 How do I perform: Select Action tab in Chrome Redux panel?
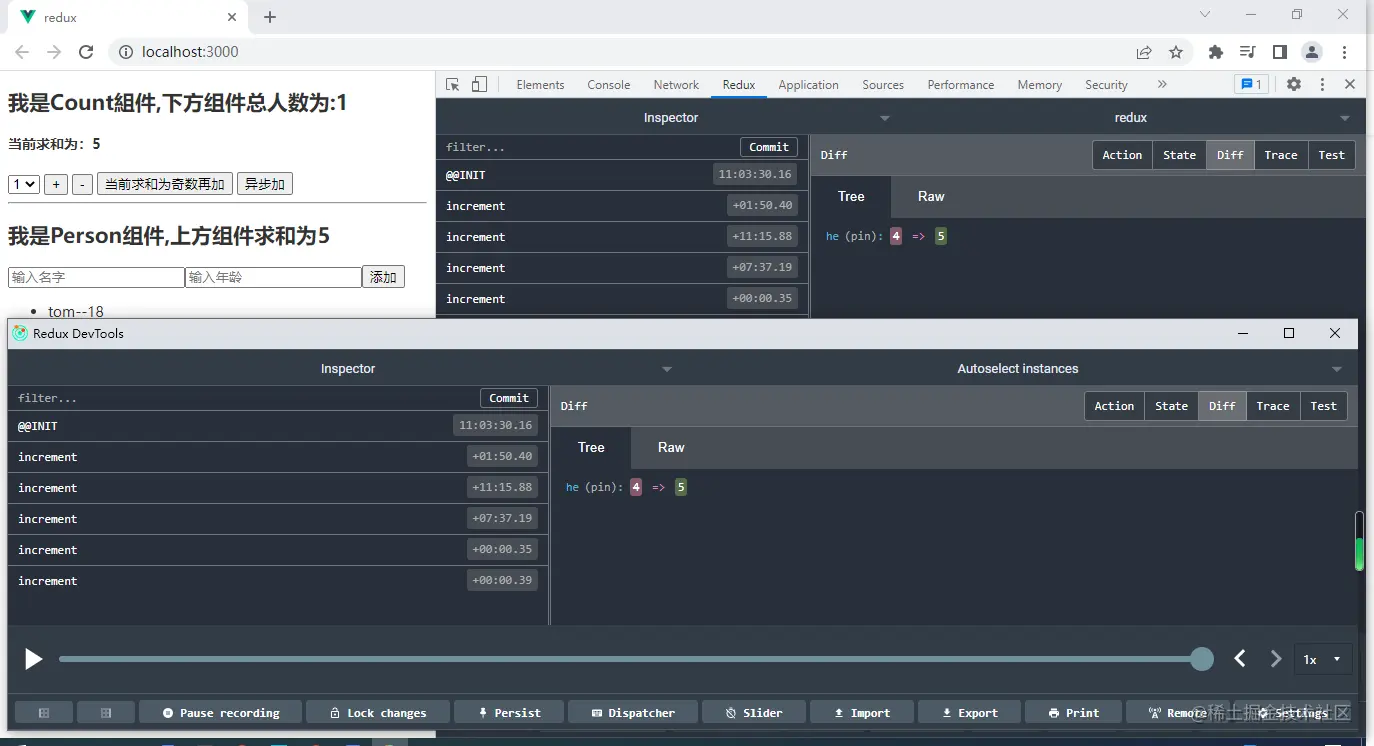pos(1122,155)
